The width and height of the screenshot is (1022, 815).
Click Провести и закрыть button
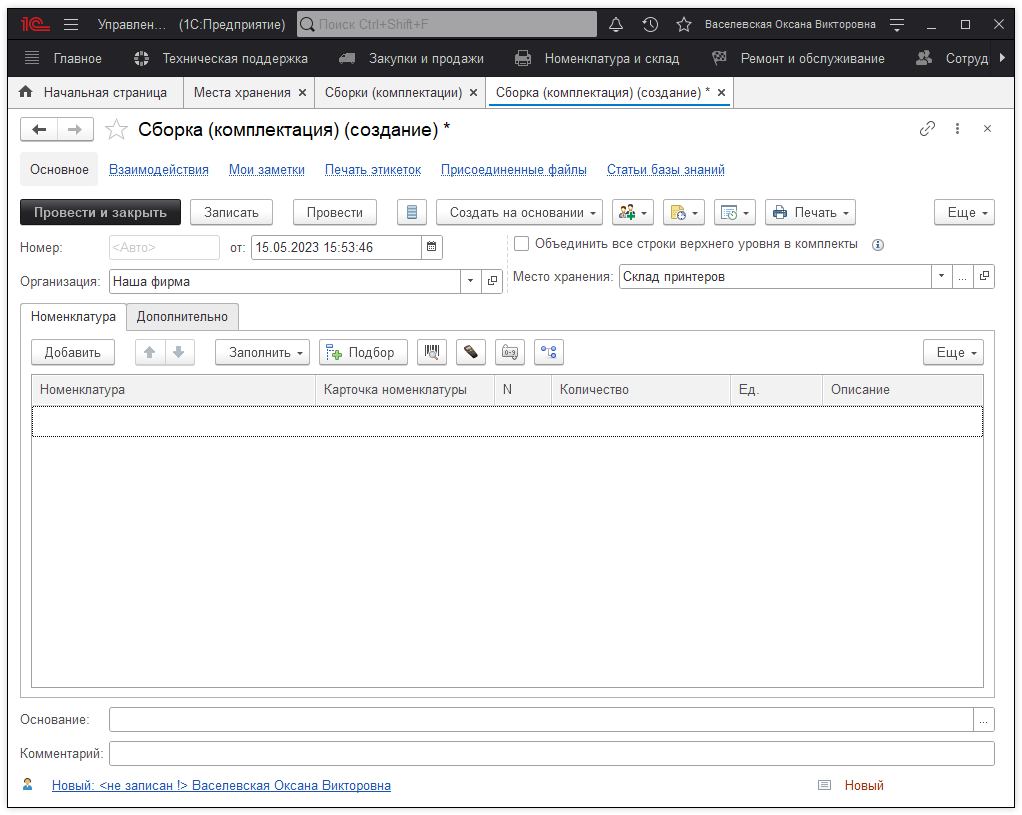tap(100, 212)
